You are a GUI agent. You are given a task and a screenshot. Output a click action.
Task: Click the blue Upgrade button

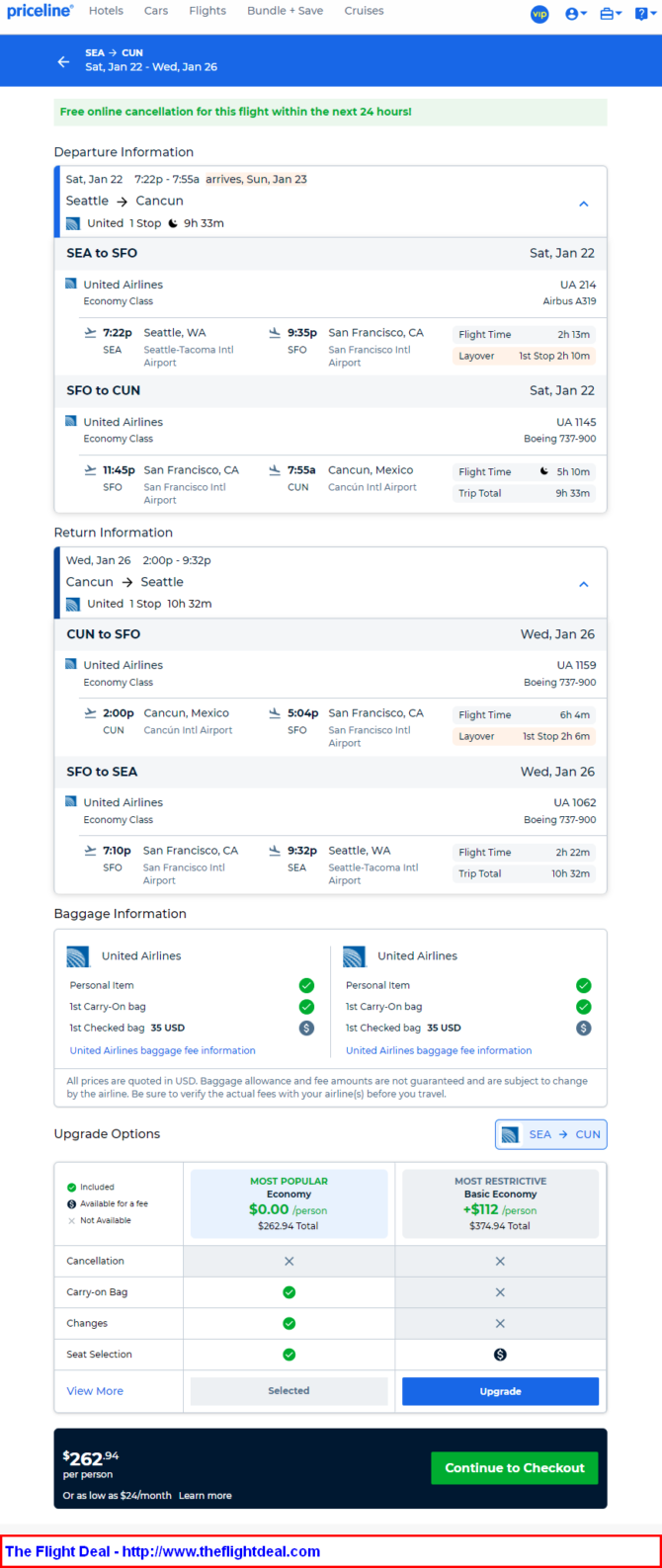pos(500,1391)
